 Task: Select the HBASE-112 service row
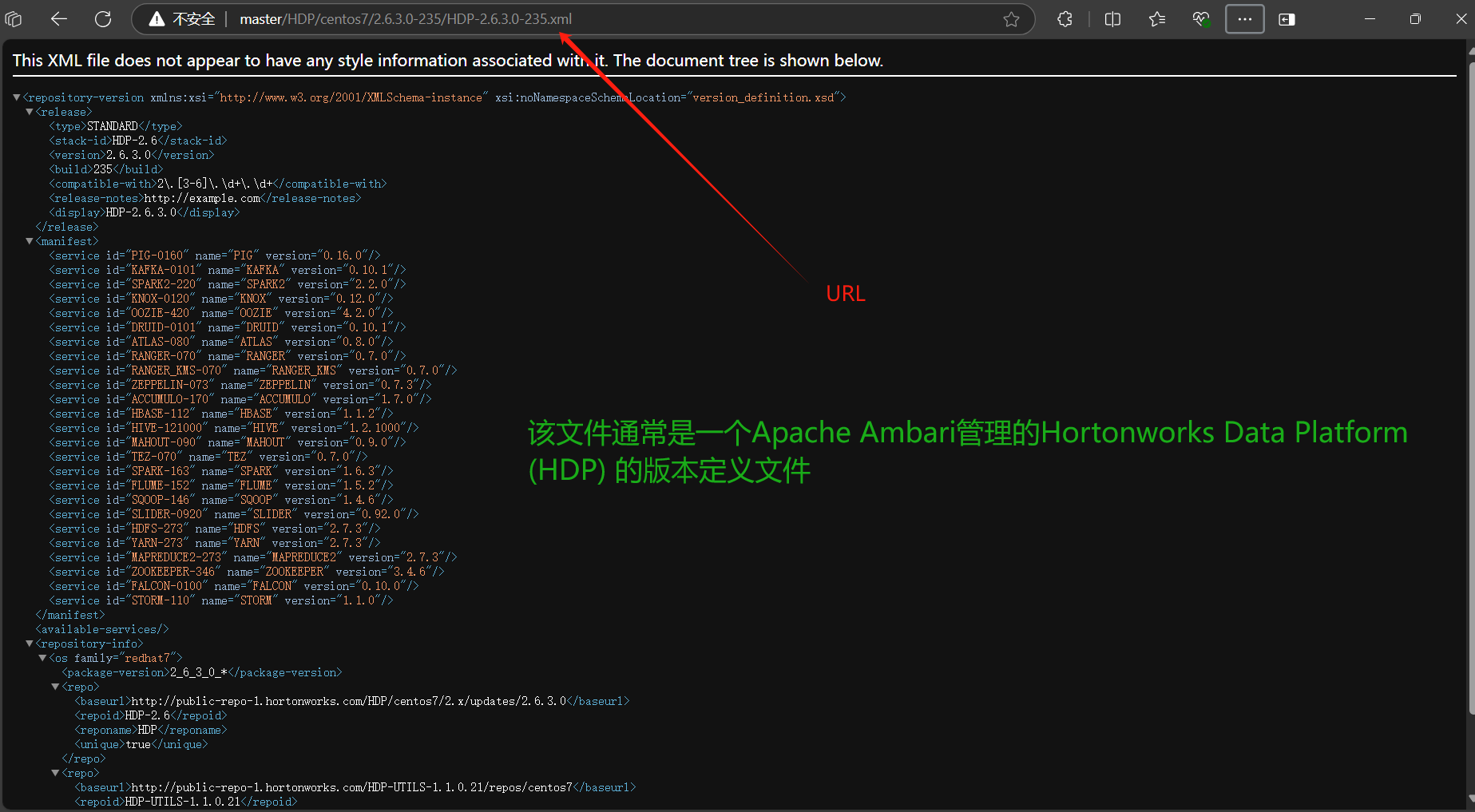click(x=221, y=414)
